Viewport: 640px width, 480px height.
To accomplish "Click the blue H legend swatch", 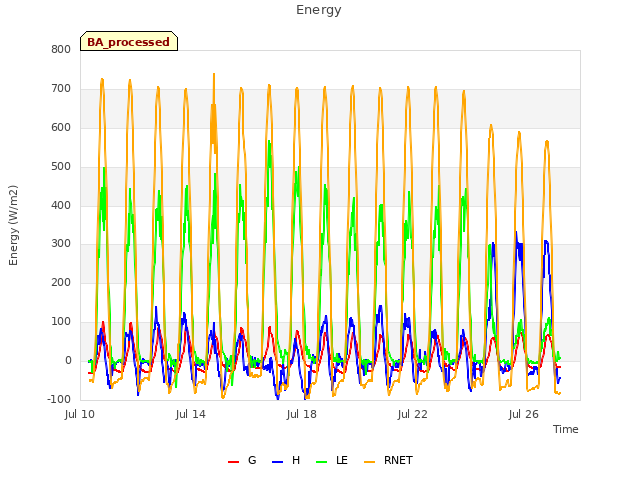I will (x=278, y=462).
